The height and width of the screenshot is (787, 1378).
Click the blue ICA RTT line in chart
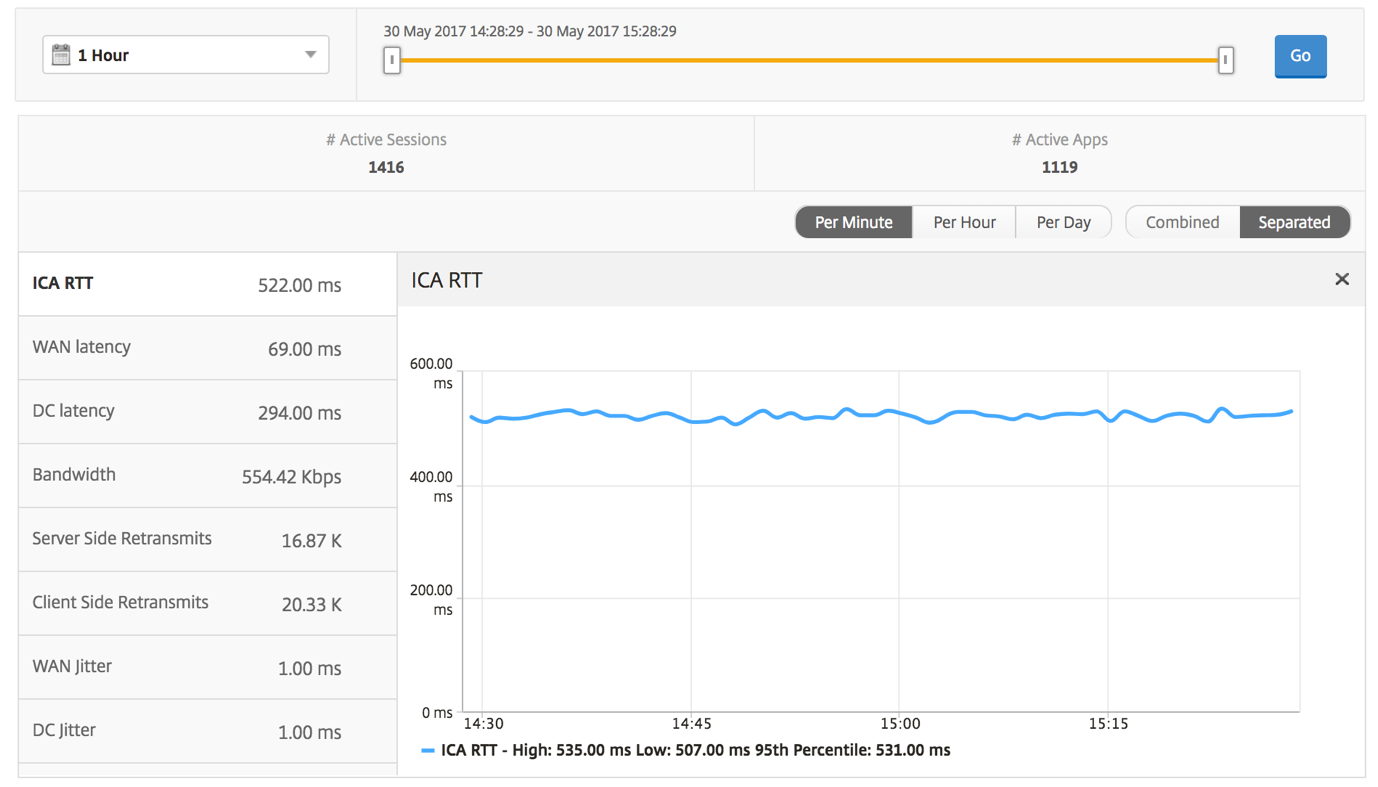pos(880,413)
